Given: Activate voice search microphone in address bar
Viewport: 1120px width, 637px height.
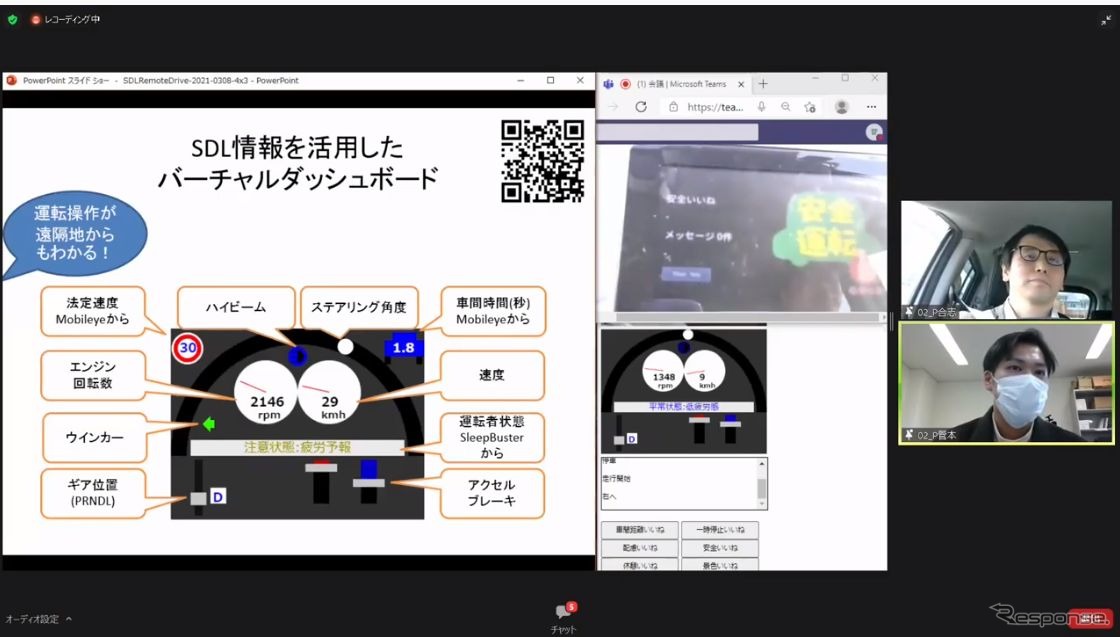Looking at the screenshot, I should pos(762,105).
